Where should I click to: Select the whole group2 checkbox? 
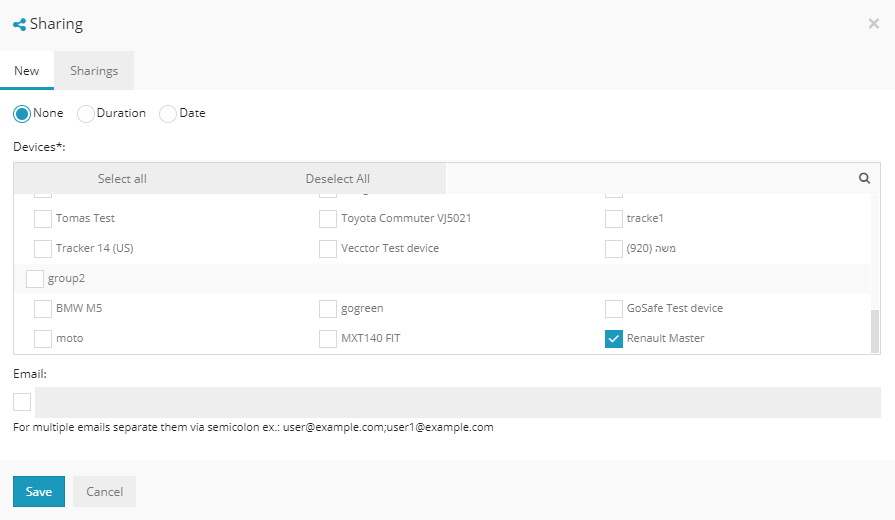point(35,279)
